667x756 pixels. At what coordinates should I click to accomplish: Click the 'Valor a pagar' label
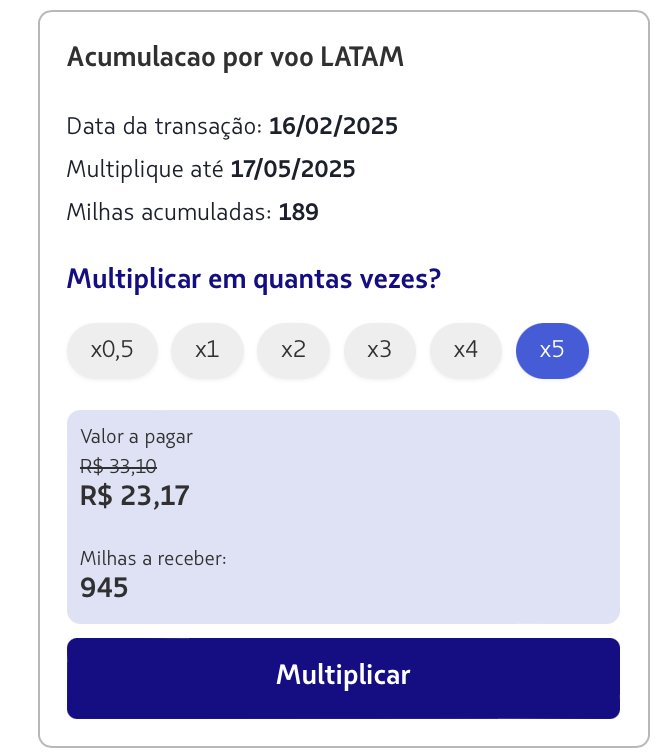(136, 437)
